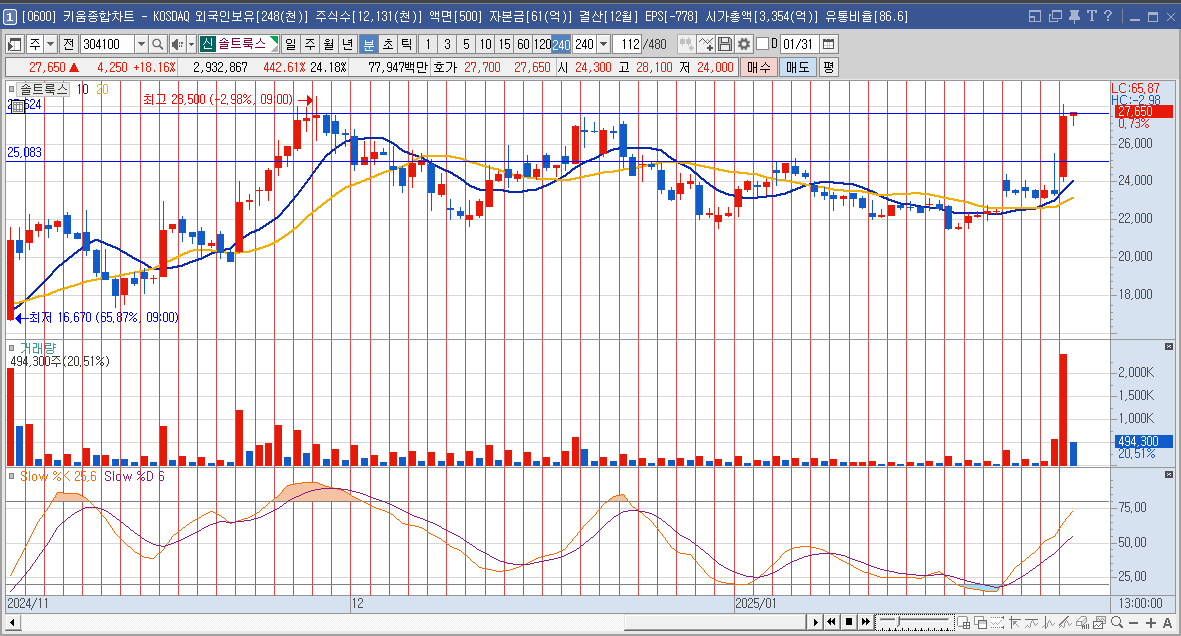
Task: Click the add line-chart comparison icon
Action: (x=706, y=44)
